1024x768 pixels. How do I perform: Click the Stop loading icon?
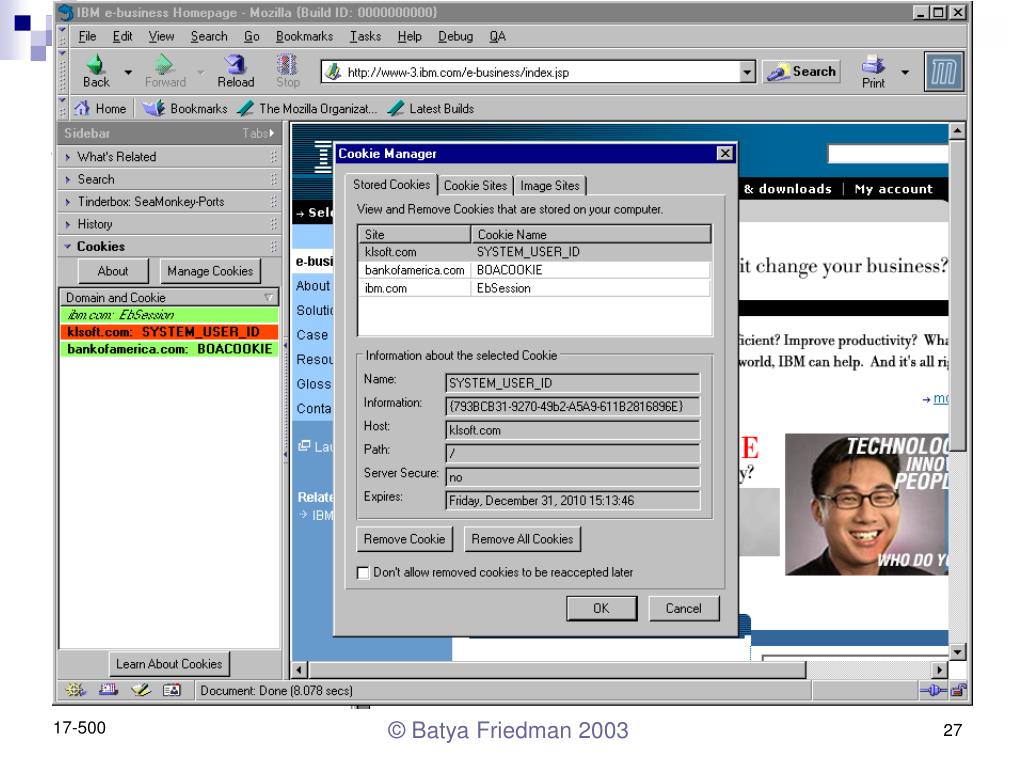pos(287,64)
